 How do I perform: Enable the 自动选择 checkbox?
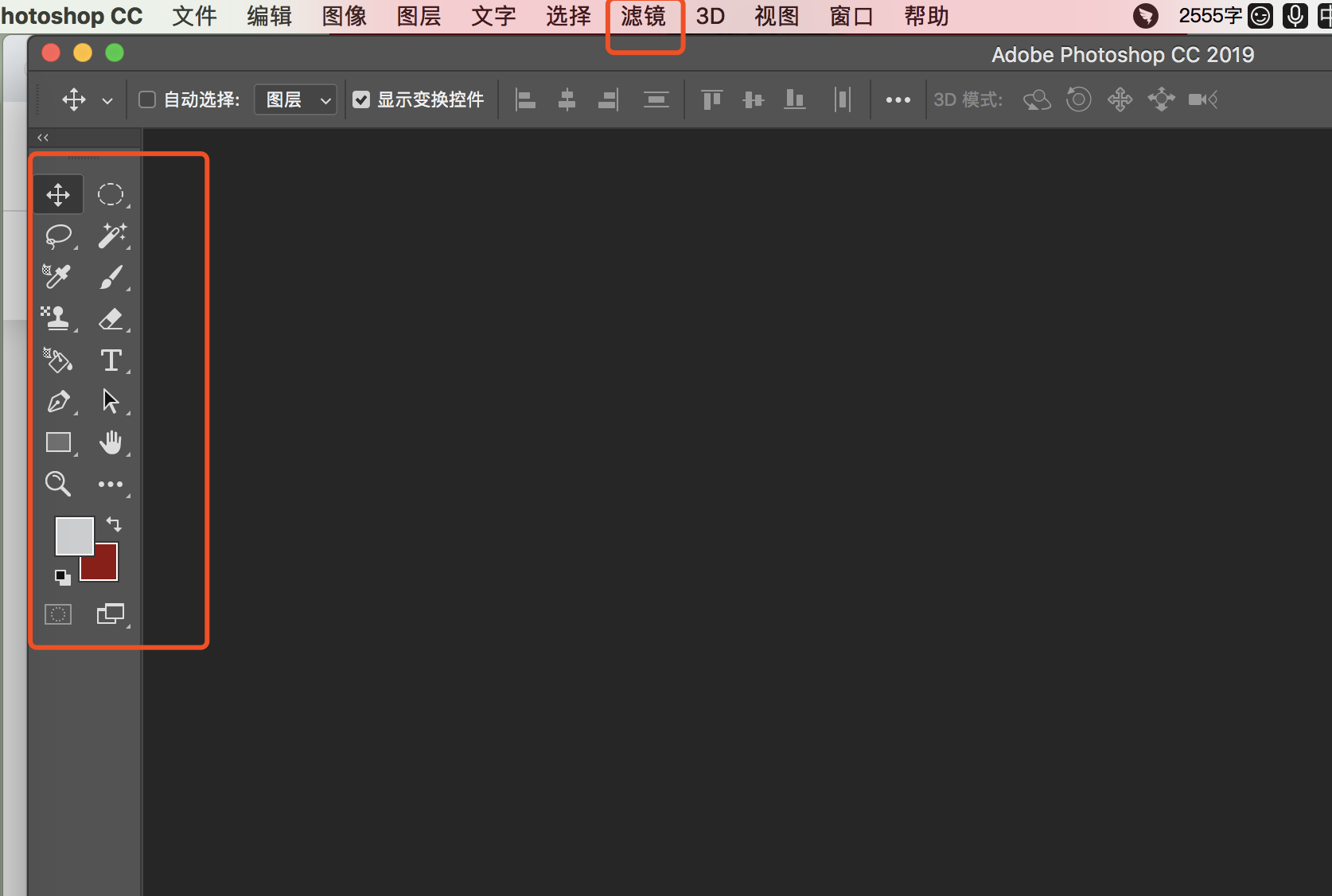click(146, 99)
